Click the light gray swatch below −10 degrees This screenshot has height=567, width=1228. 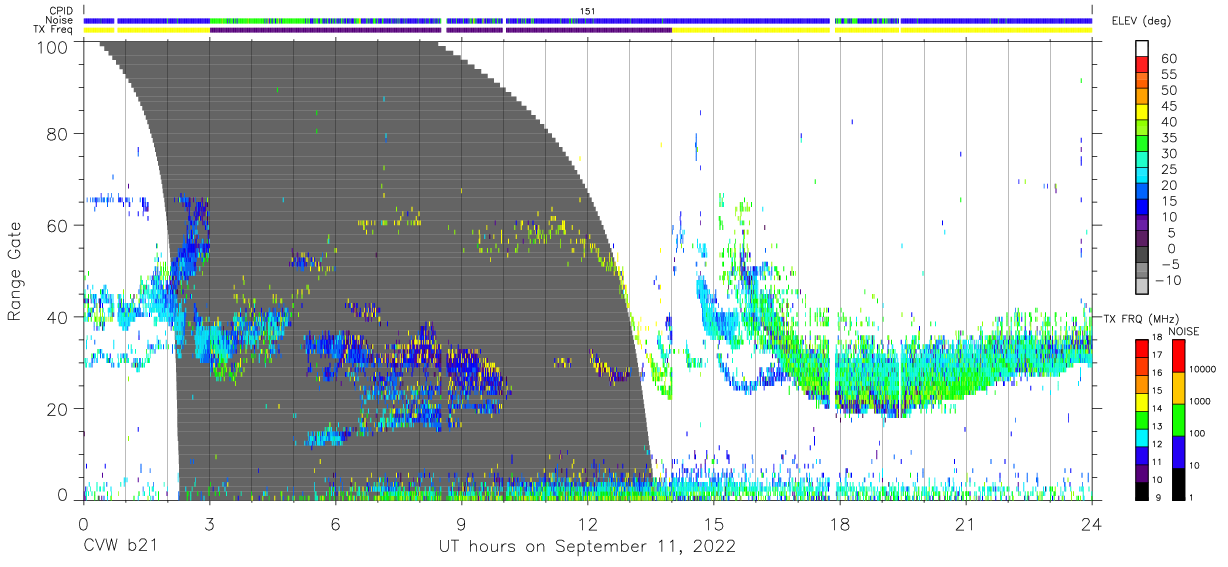click(x=1141, y=288)
